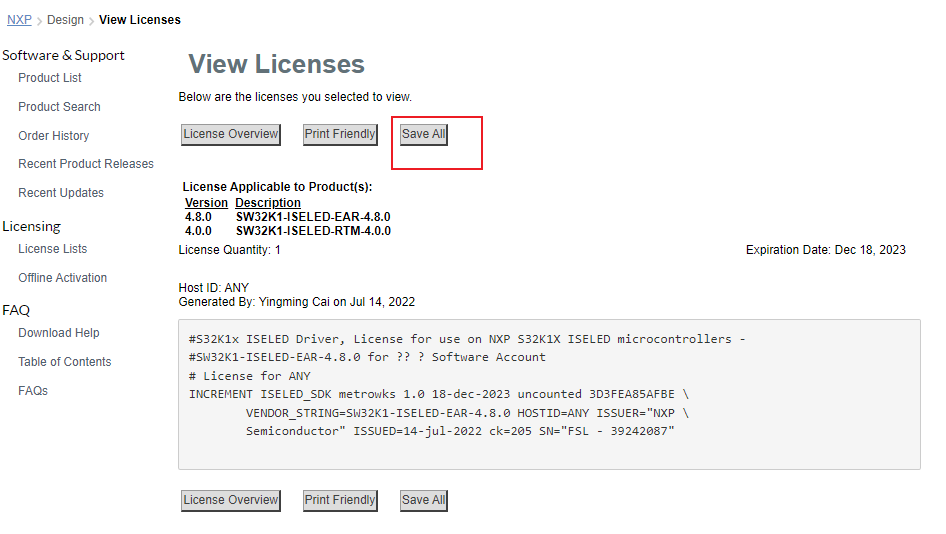Viewport: 946px width, 534px height.
Task: Click the bottom License Overview button
Action: [231, 500]
